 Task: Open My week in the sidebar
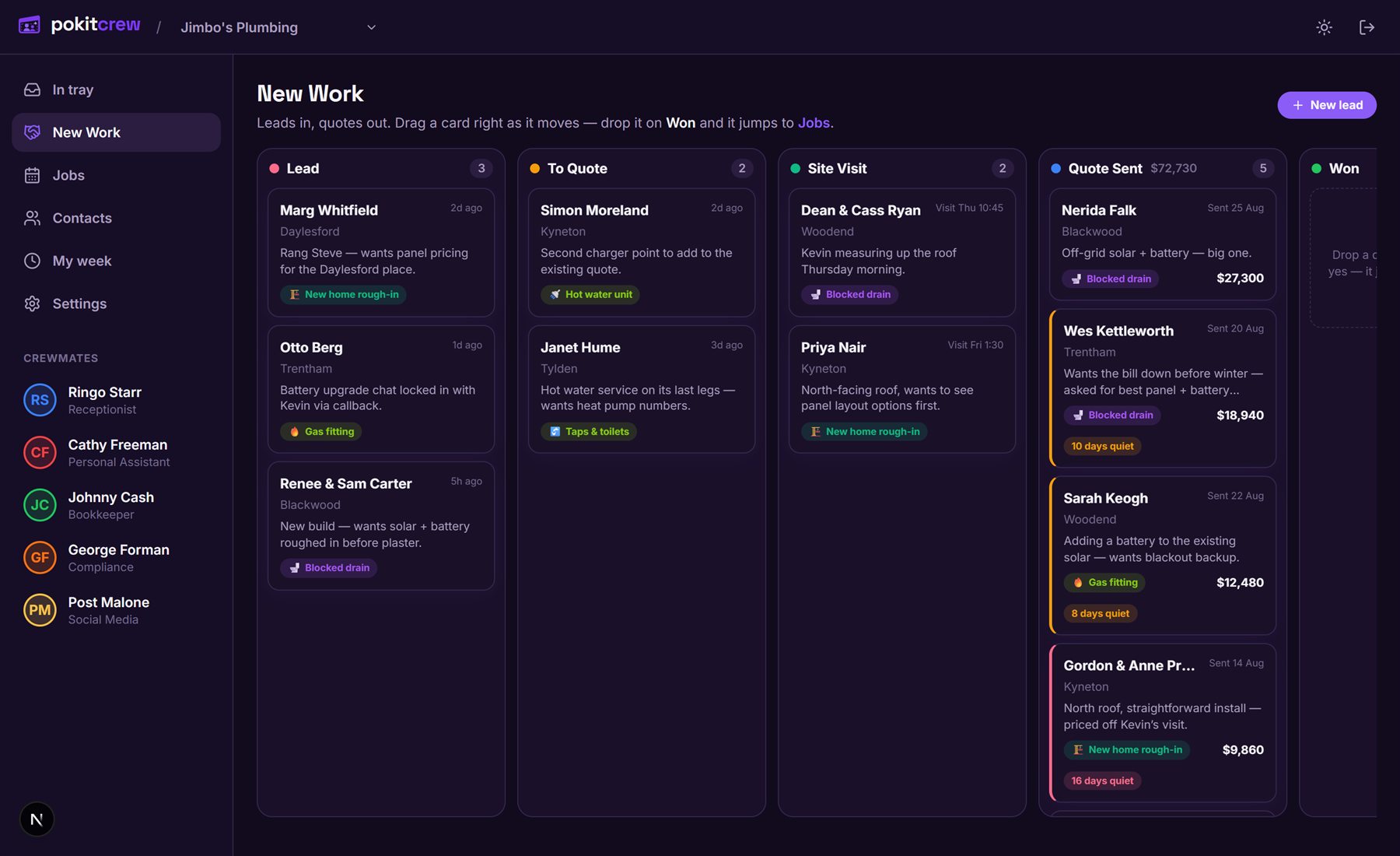[116, 261]
